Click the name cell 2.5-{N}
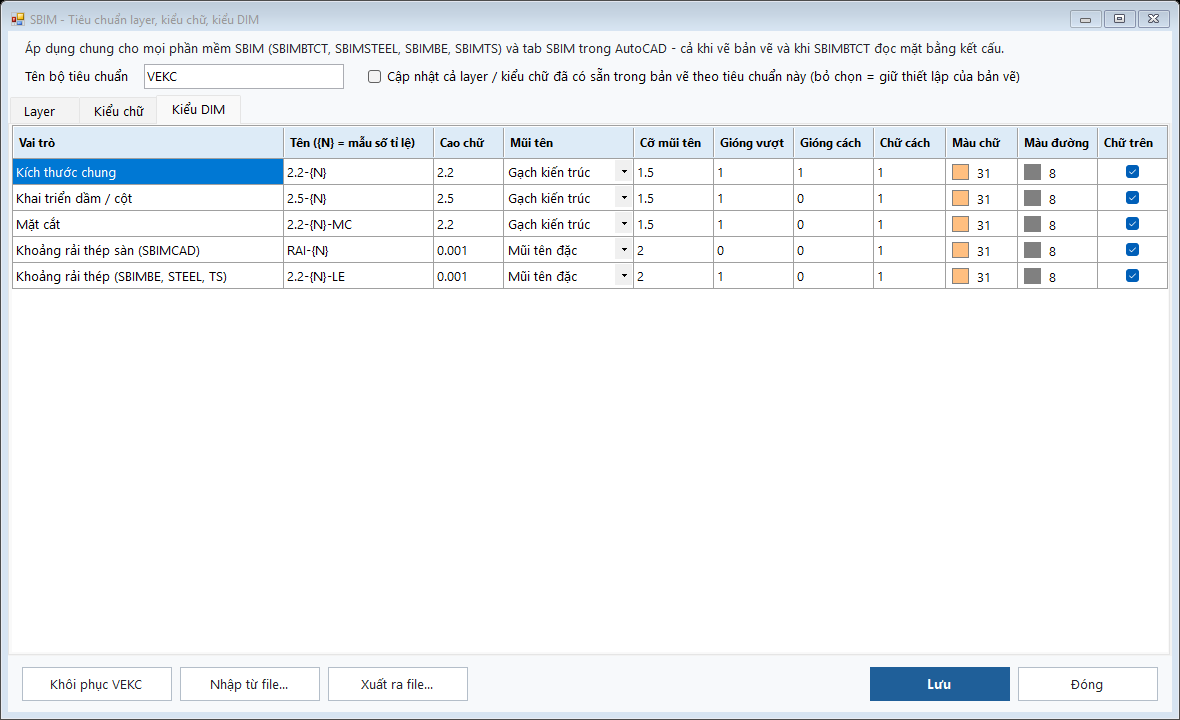Viewport: 1180px width, 720px height. 358,198
